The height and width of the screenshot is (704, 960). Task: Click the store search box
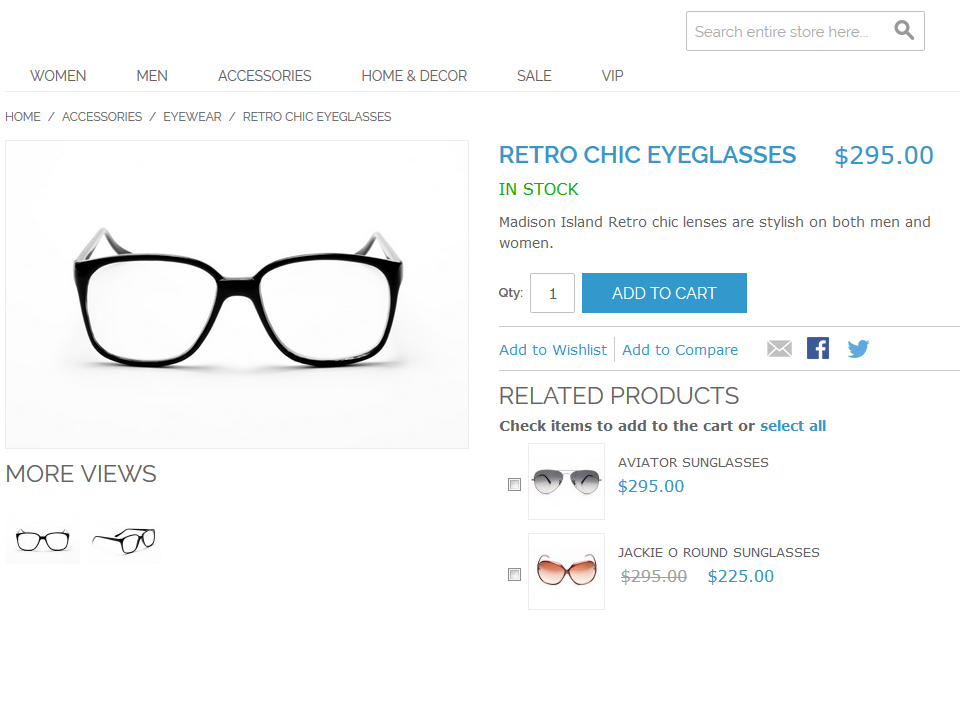coord(790,31)
